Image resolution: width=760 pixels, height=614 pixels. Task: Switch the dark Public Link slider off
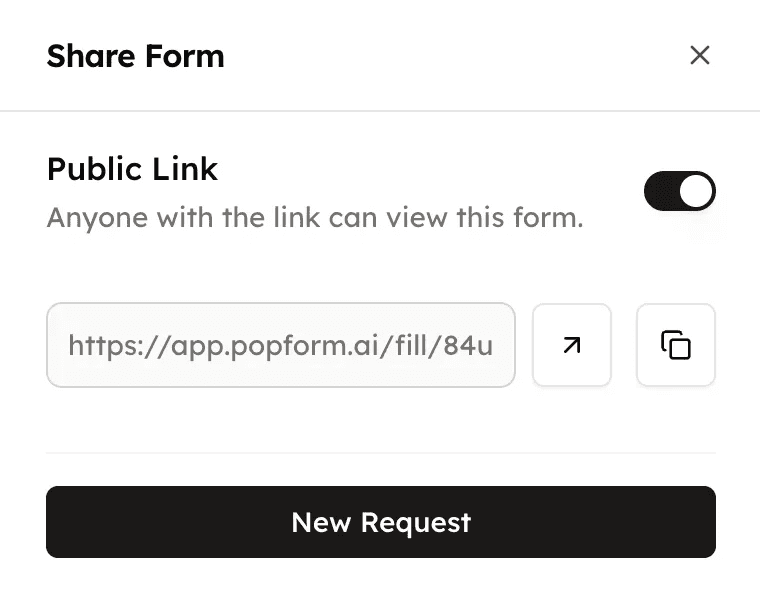[x=679, y=191]
